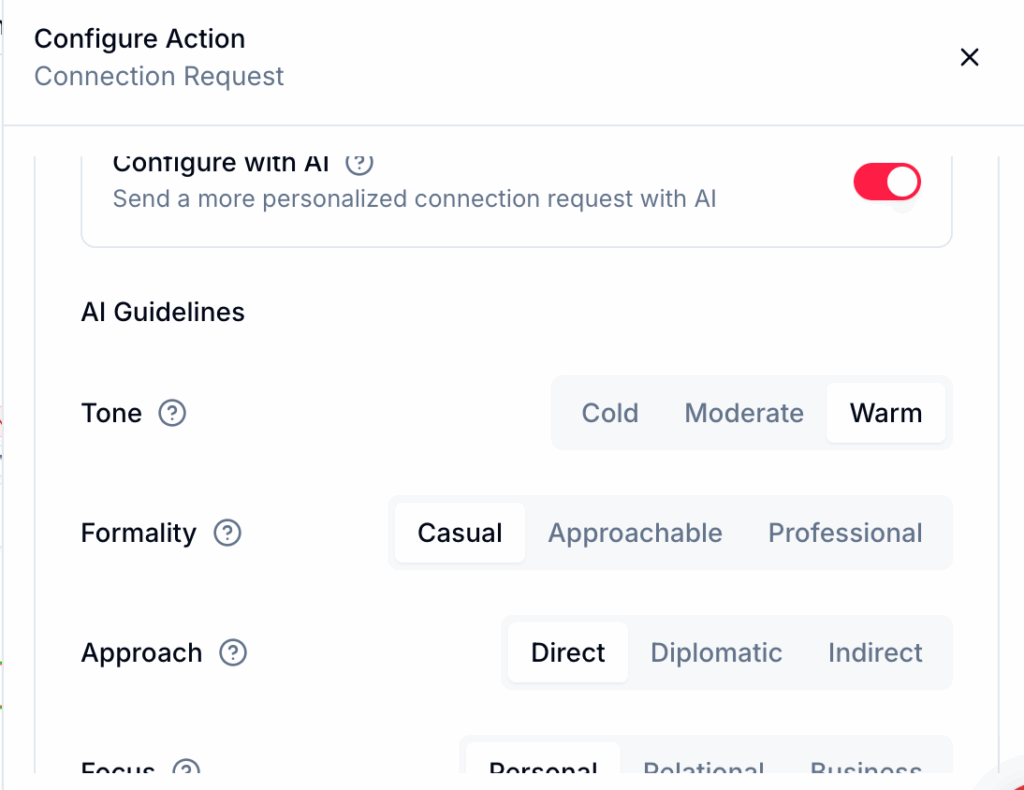Select the Moderate tone option
Screen dimensions: 1024x790
pyautogui.click(x=744, y=413)
